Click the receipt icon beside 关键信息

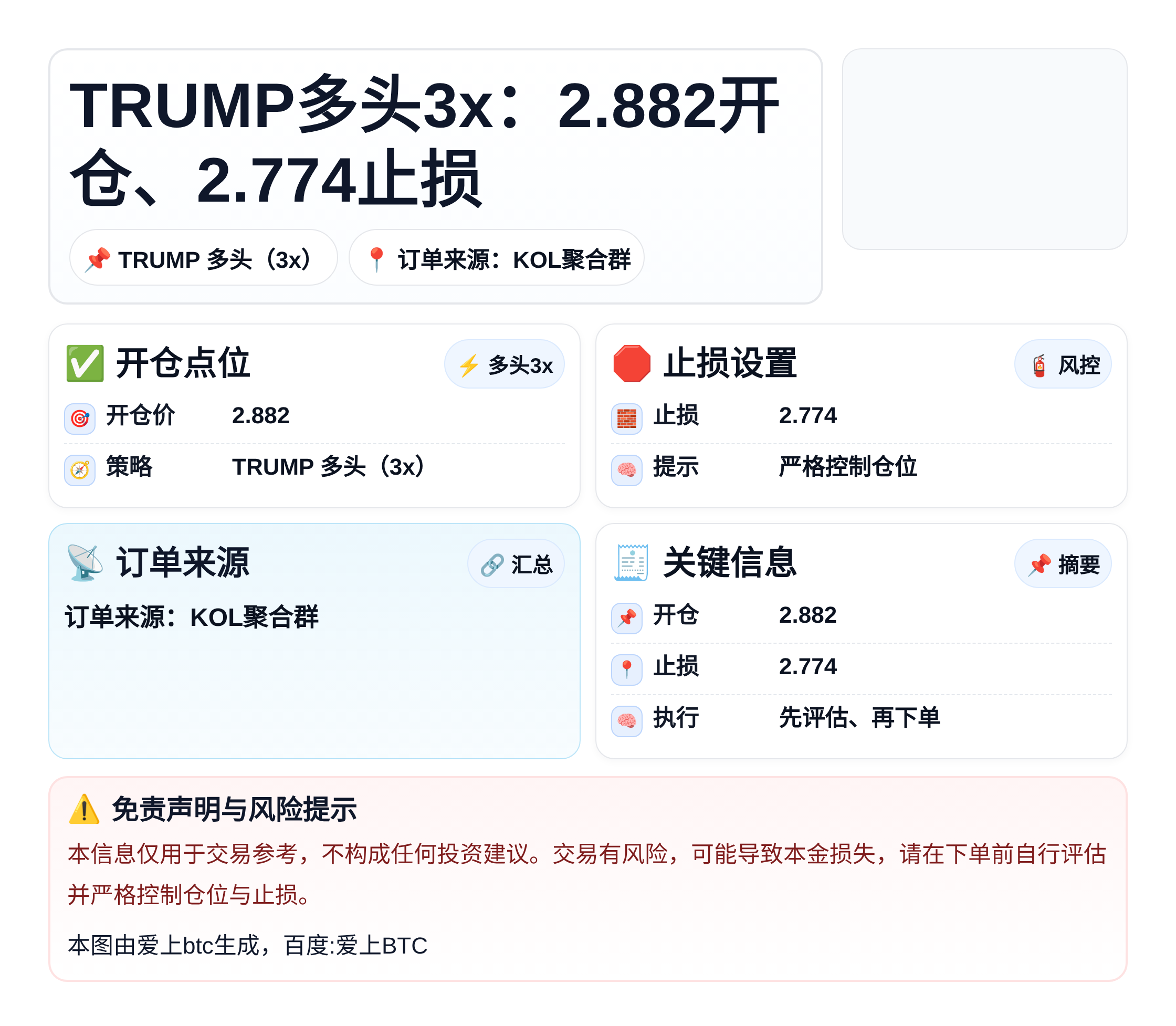tap(632, 563)
